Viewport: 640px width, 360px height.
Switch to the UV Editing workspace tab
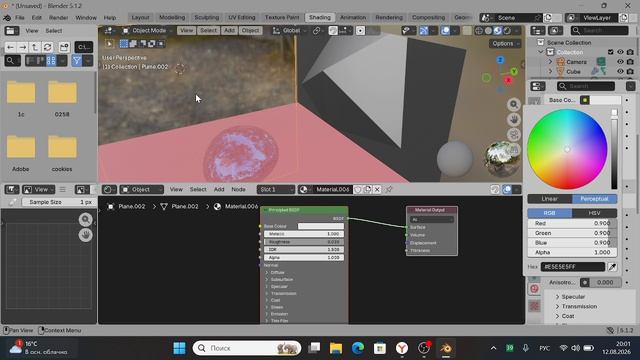[242, 18]
